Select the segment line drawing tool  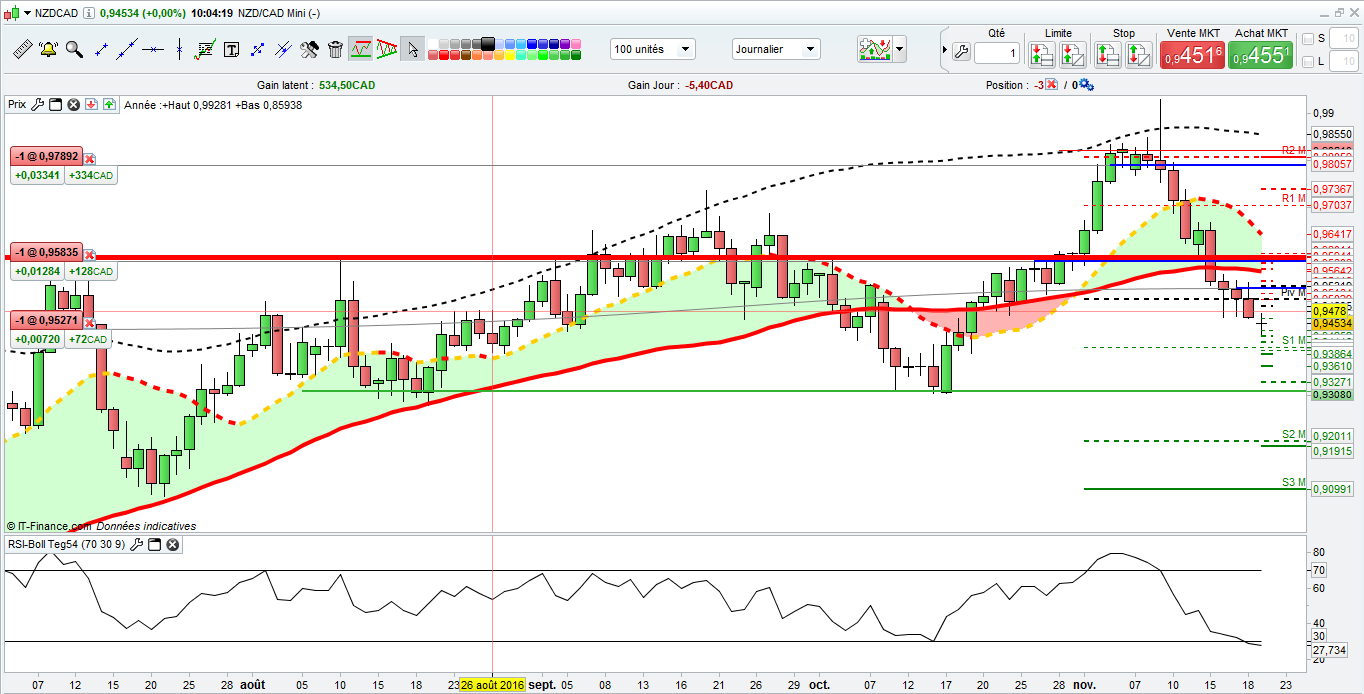click(101, 49)
